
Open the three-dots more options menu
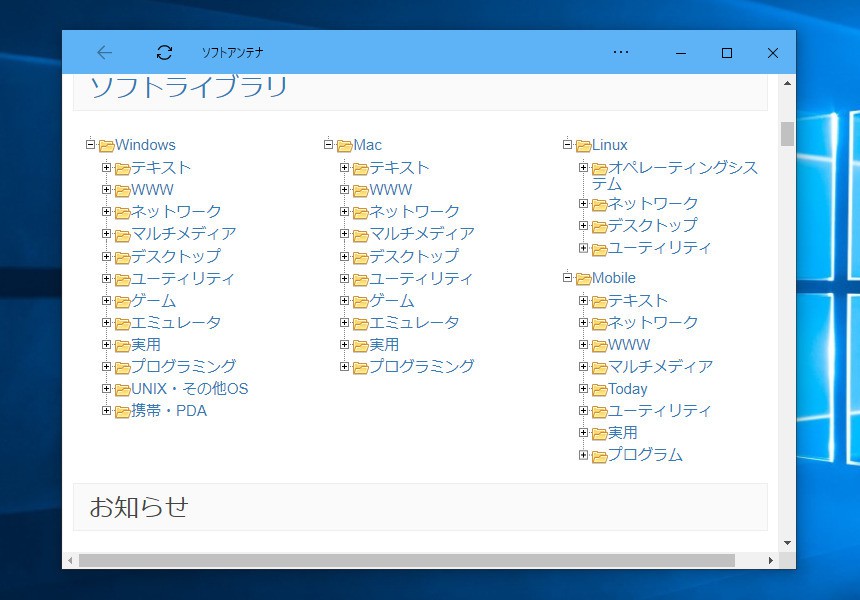click(621, 53)
